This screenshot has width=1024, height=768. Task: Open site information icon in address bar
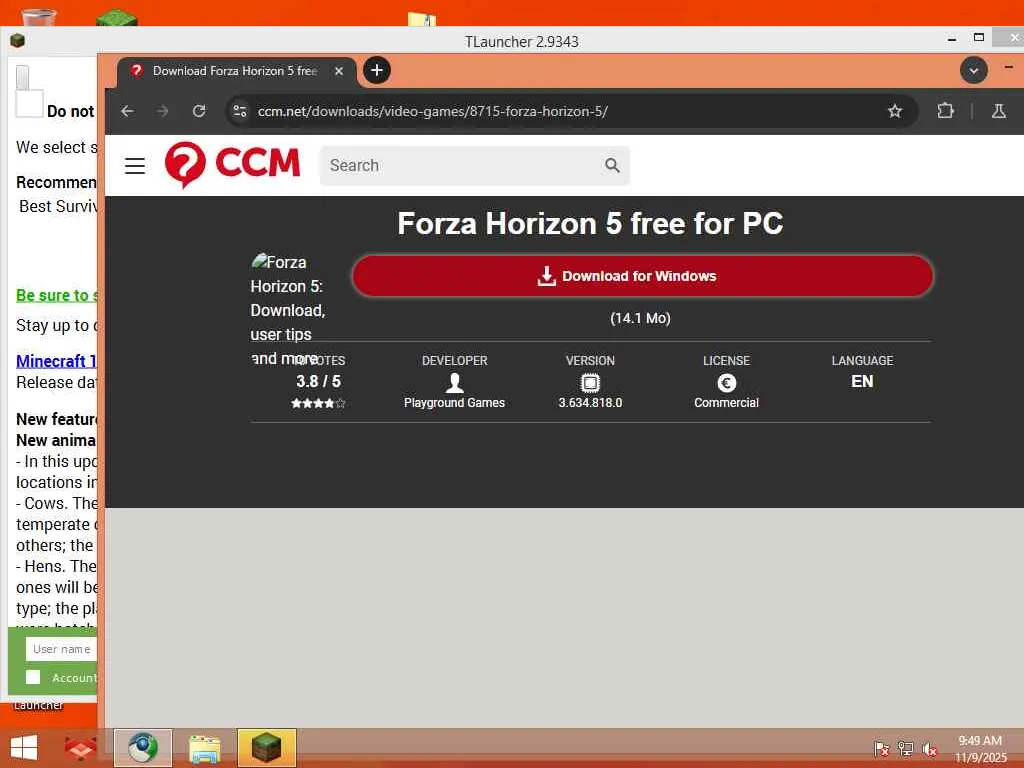point(240,111)
